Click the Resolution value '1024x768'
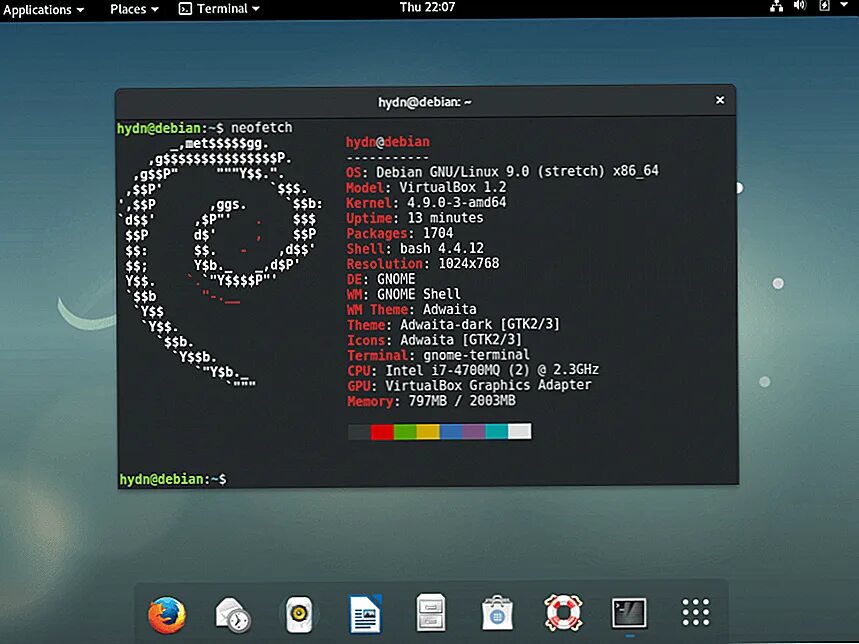This screenshot has width=859, height=644. click(469, 263)
